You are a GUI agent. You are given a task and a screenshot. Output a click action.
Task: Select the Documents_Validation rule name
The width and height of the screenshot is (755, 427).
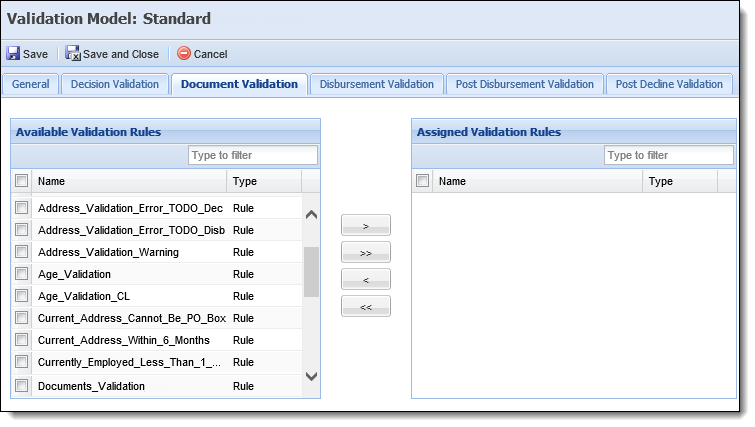click(x=91, y=387)
